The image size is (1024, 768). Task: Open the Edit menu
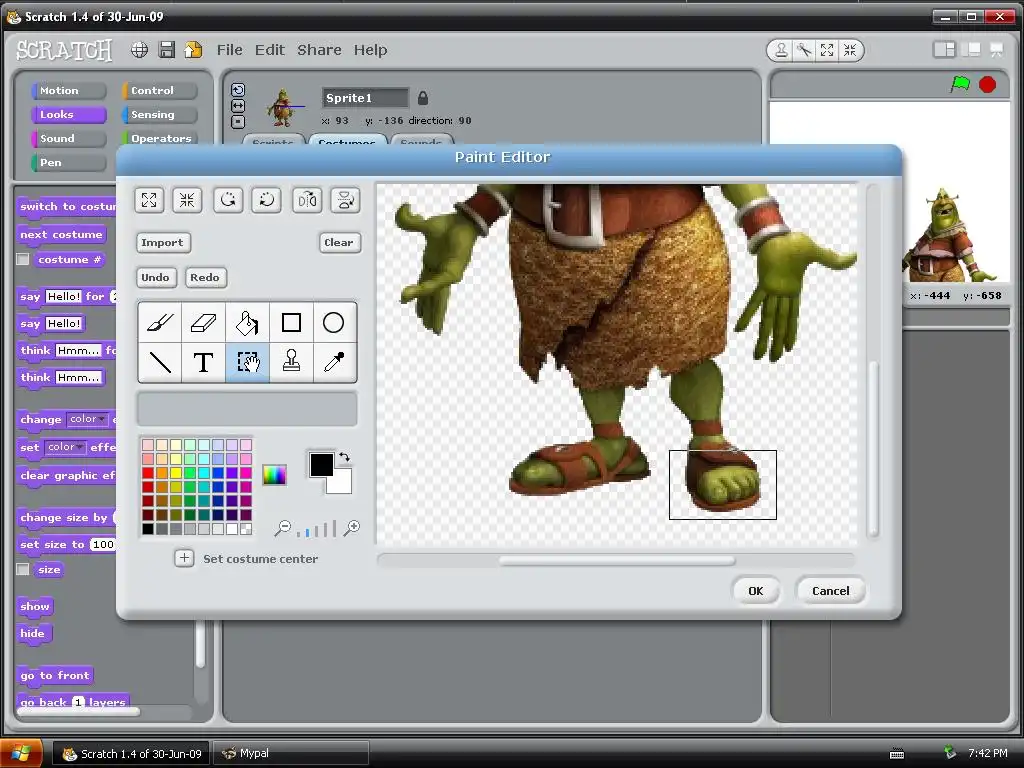[x=270, y=50]
